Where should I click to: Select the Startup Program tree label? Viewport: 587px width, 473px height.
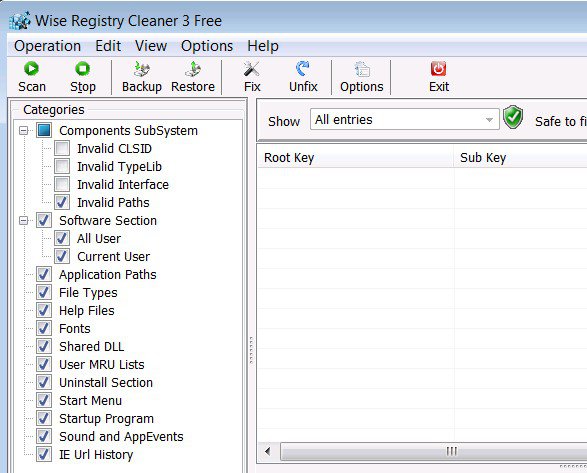point(106,419)
